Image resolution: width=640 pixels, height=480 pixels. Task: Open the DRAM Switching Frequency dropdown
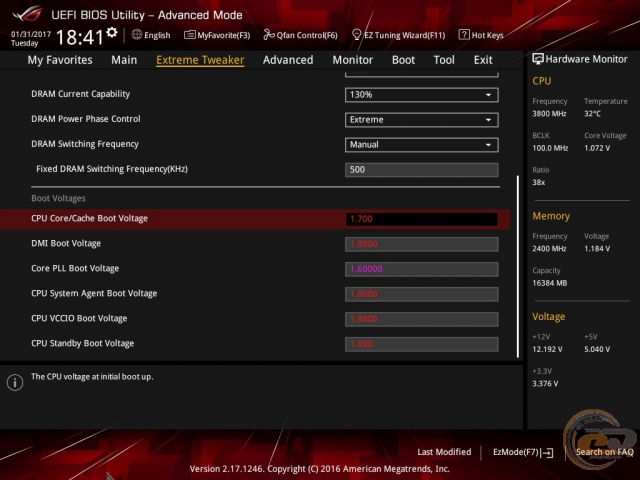click(421, 145)
